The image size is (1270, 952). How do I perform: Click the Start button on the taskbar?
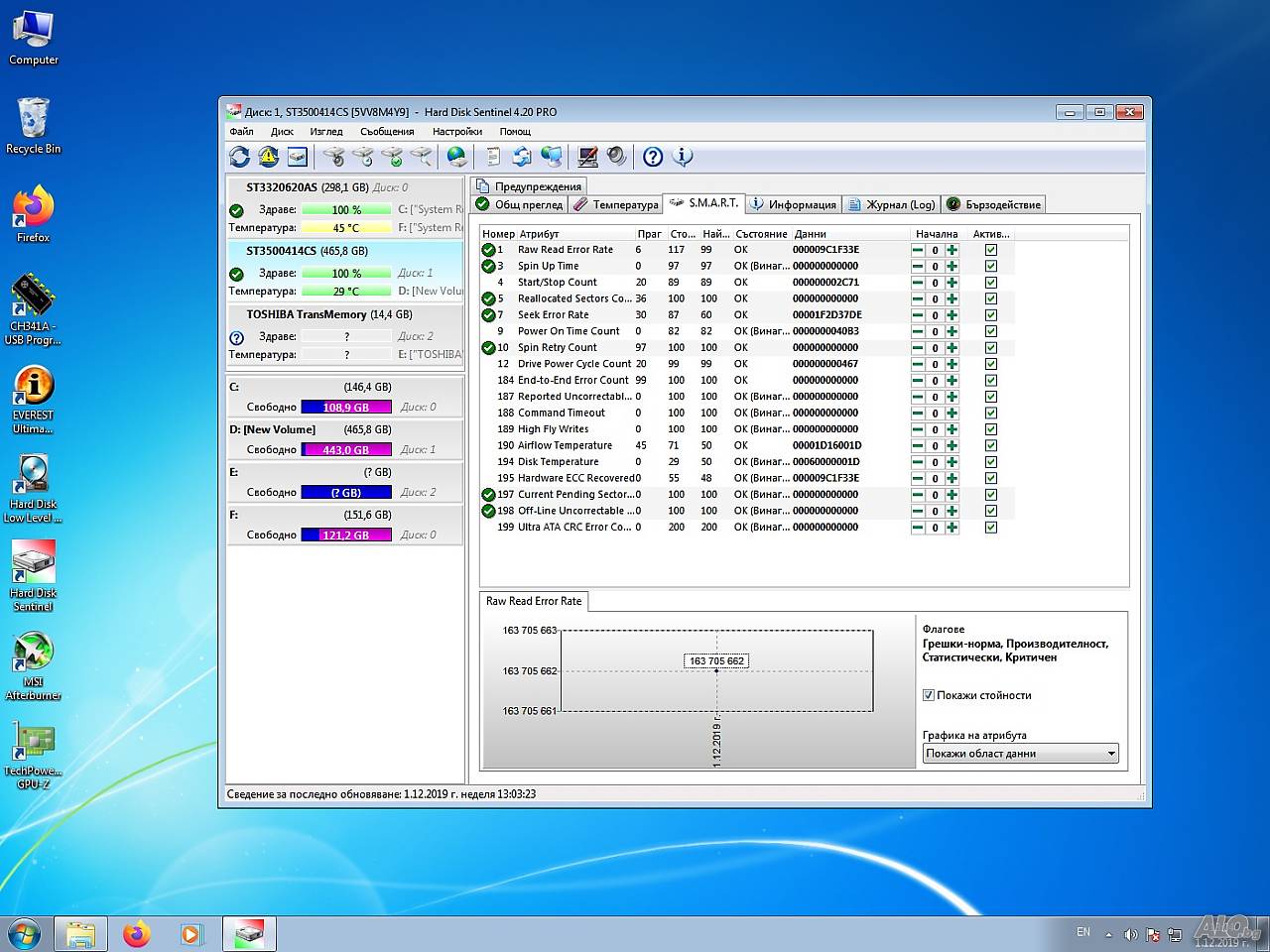tap(24, 933)
